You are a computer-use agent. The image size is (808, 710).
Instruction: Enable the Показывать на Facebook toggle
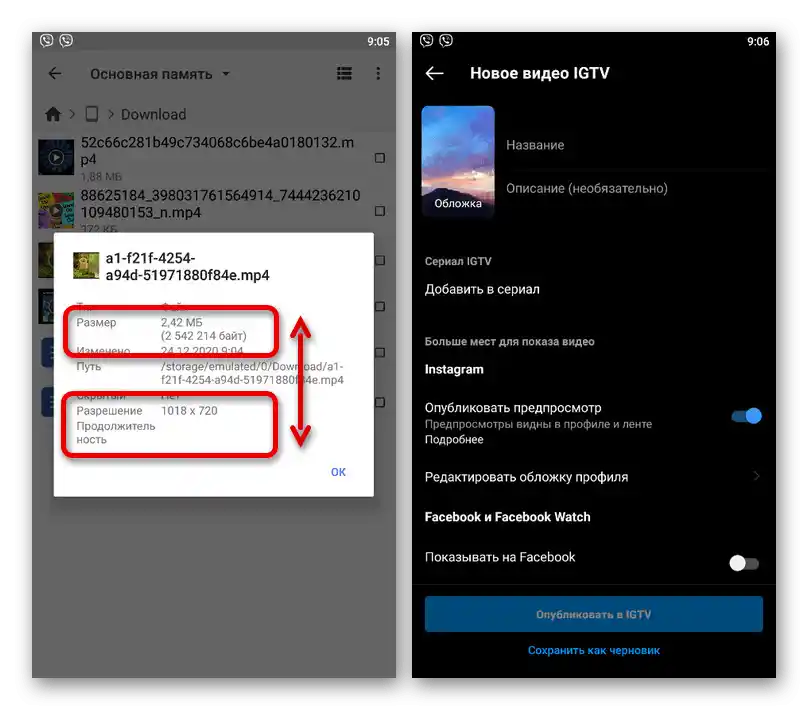pyautogui.click(x=743, y=563)
